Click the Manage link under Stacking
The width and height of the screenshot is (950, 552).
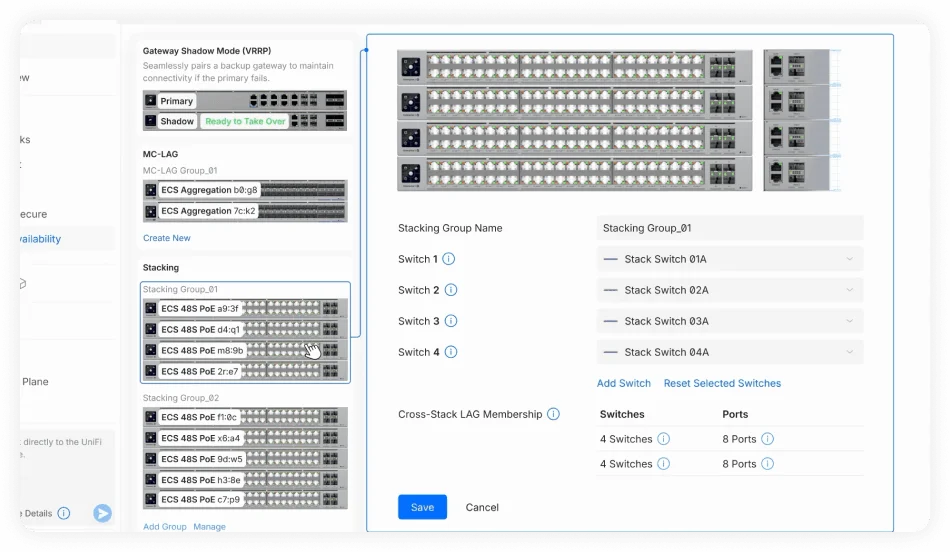(210, 527)
